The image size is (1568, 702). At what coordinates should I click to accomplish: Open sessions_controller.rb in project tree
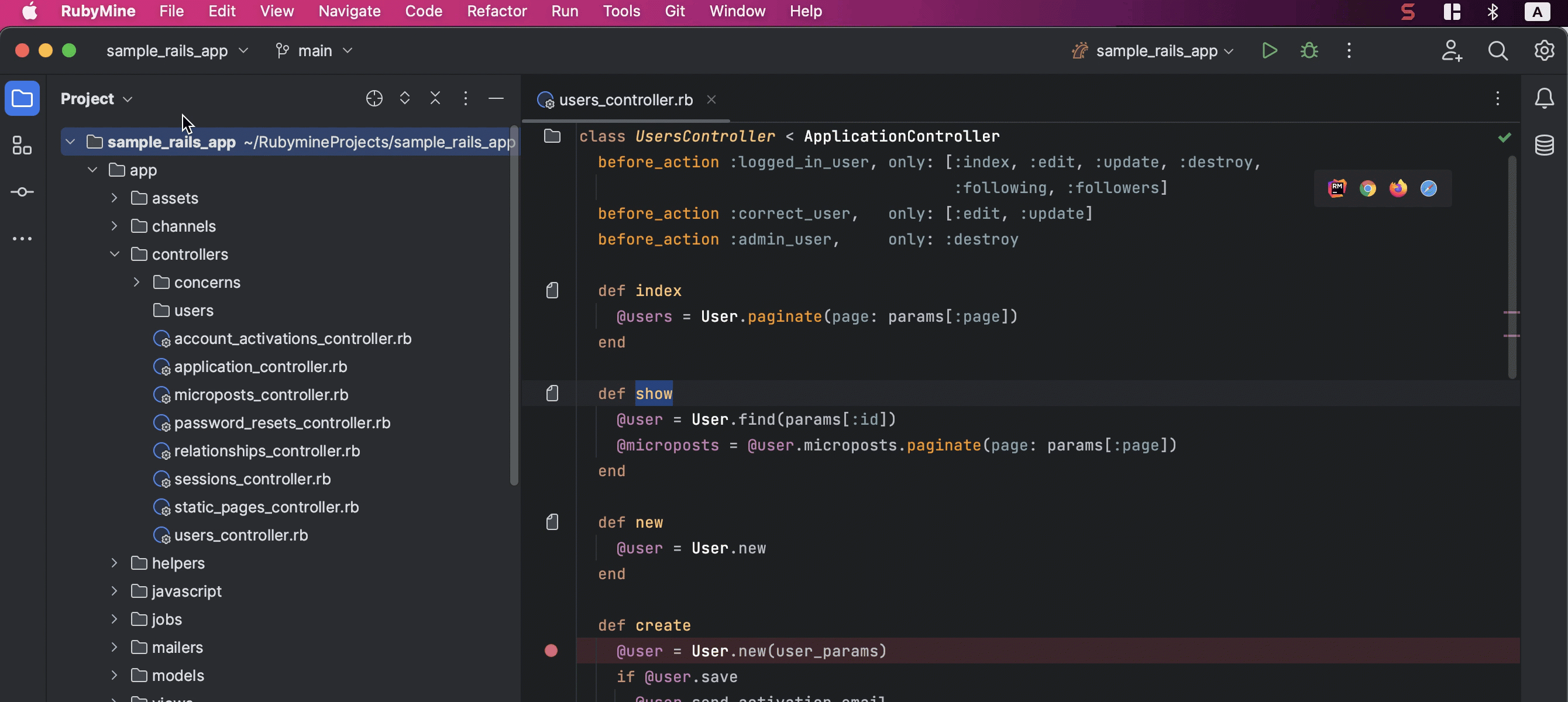[252, 479]
